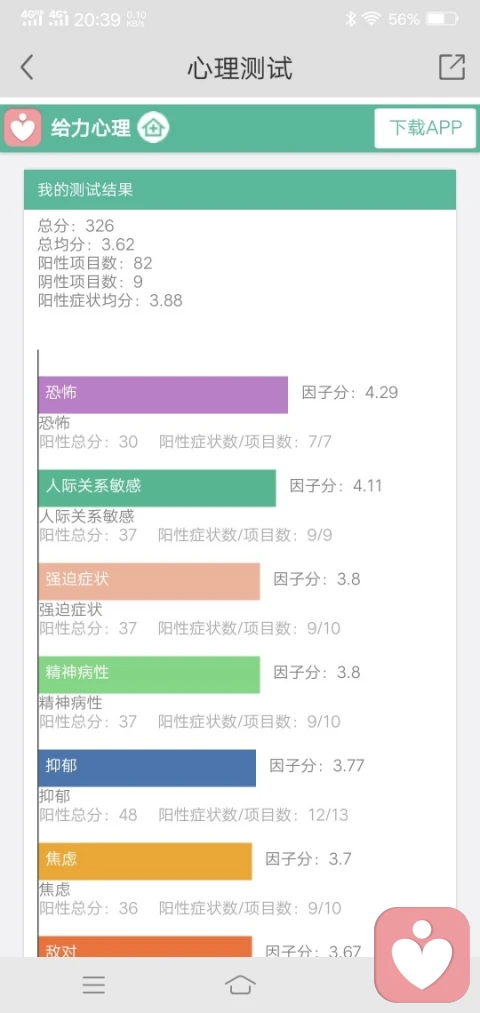Tap the 心理测试 page title
The width and height of the screenshot is (480, 1013).
point(240,68)
